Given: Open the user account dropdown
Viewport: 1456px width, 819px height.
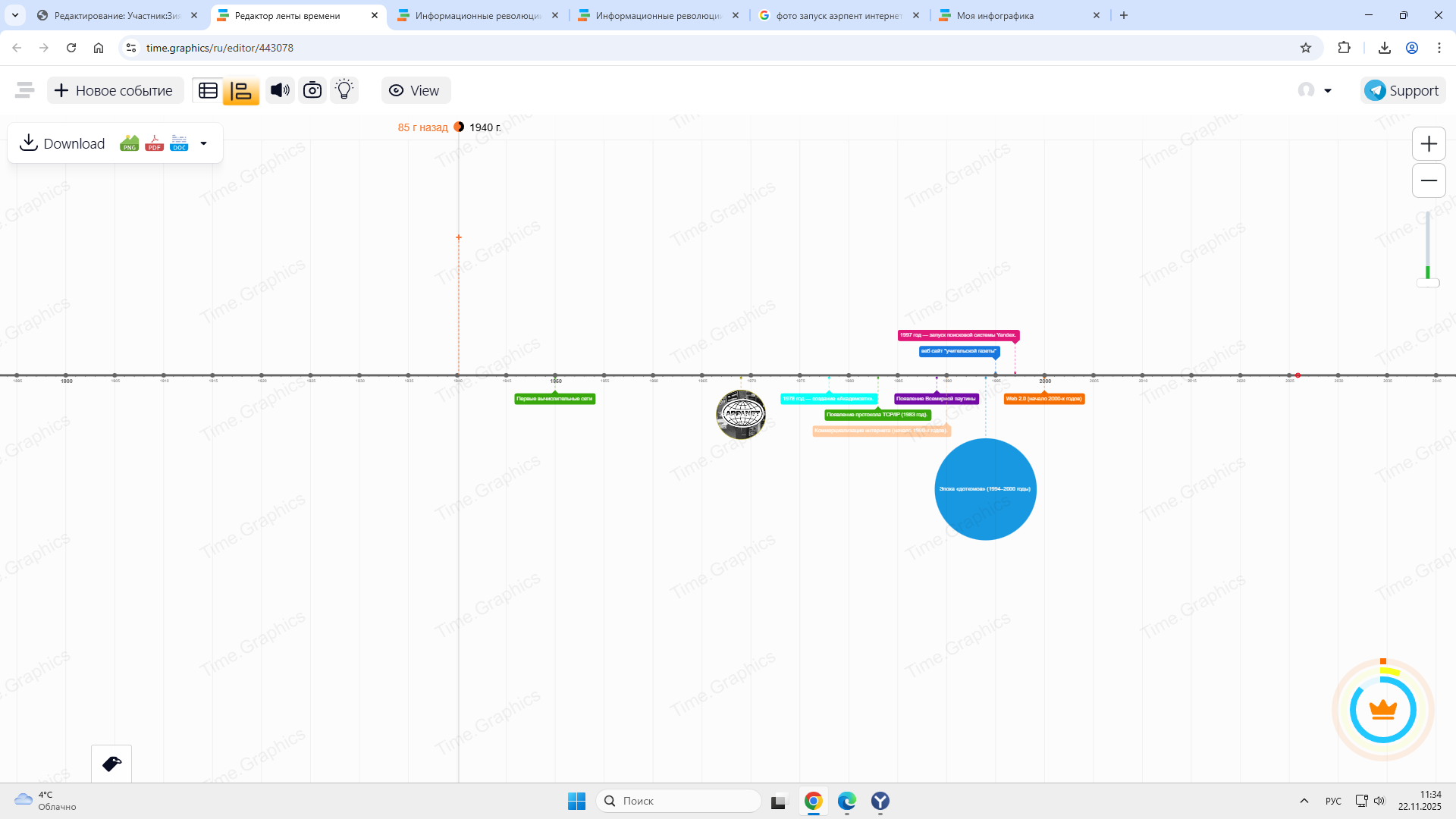Looking at the screenshot, I should coord(1315,90).
